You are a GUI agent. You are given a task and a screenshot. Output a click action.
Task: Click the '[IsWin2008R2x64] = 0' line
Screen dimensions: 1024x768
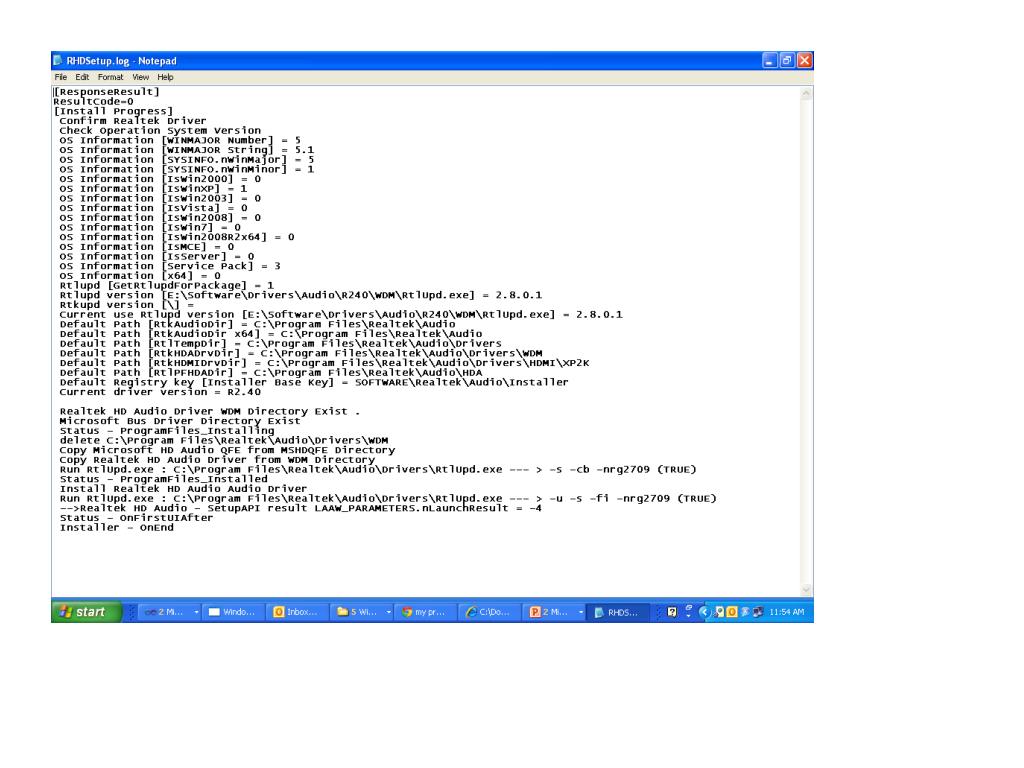pos(177,237)
